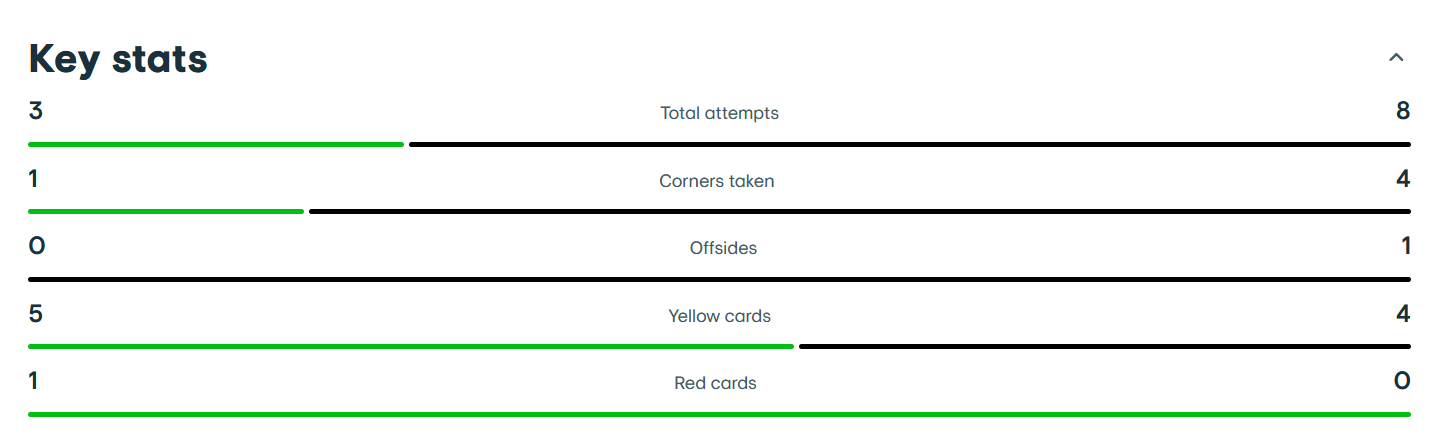Click the green Total attempts bar segment
The width and height of the screenshot is (1433, 447).
point(216,145)
